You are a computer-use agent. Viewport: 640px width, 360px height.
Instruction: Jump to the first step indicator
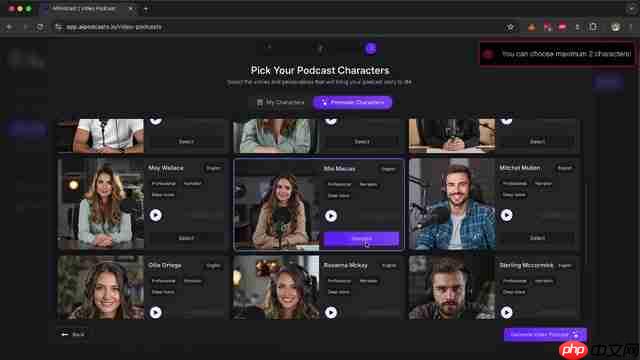[x=269, y=49]
